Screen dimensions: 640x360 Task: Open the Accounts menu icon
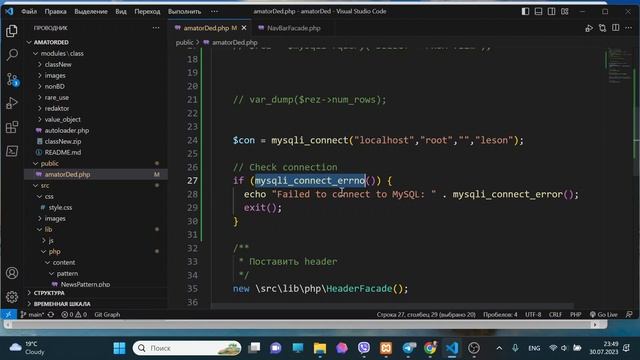[12, 273]
